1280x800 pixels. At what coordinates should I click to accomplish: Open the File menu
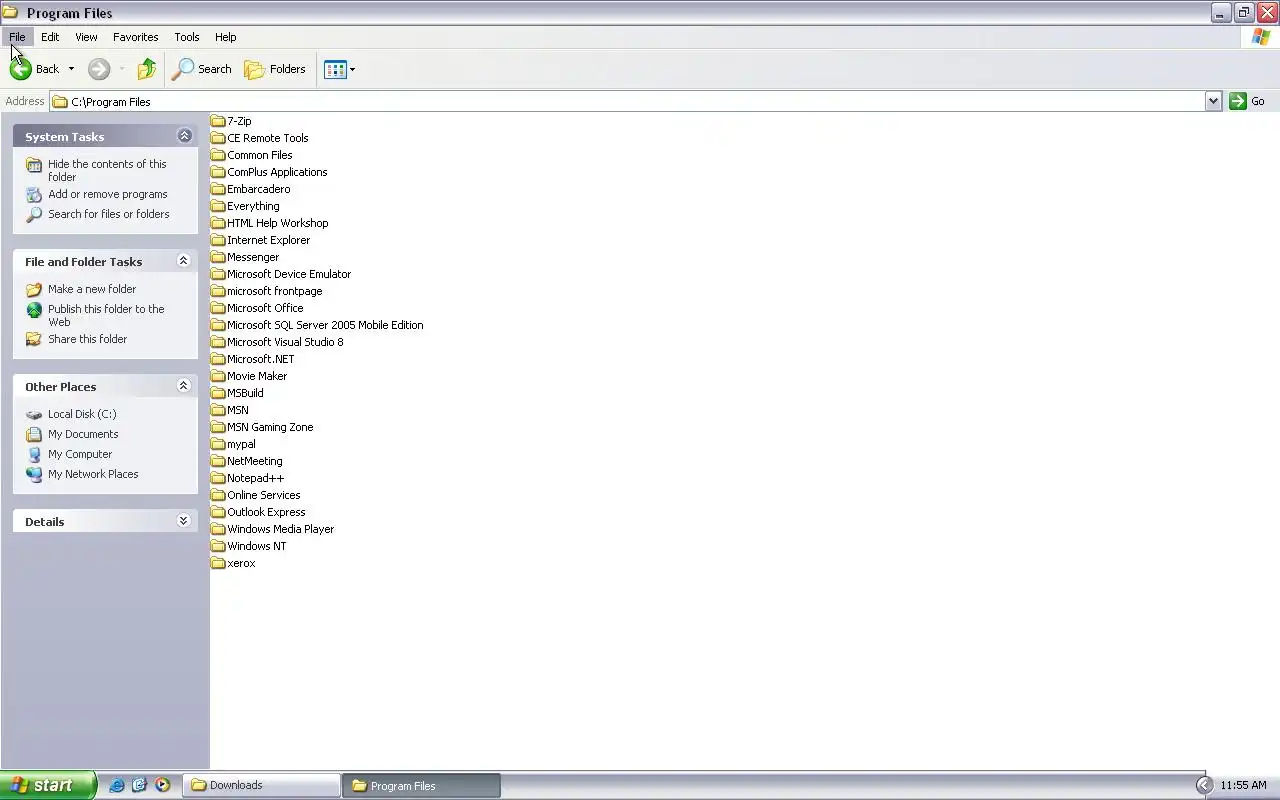coord(17,37)
